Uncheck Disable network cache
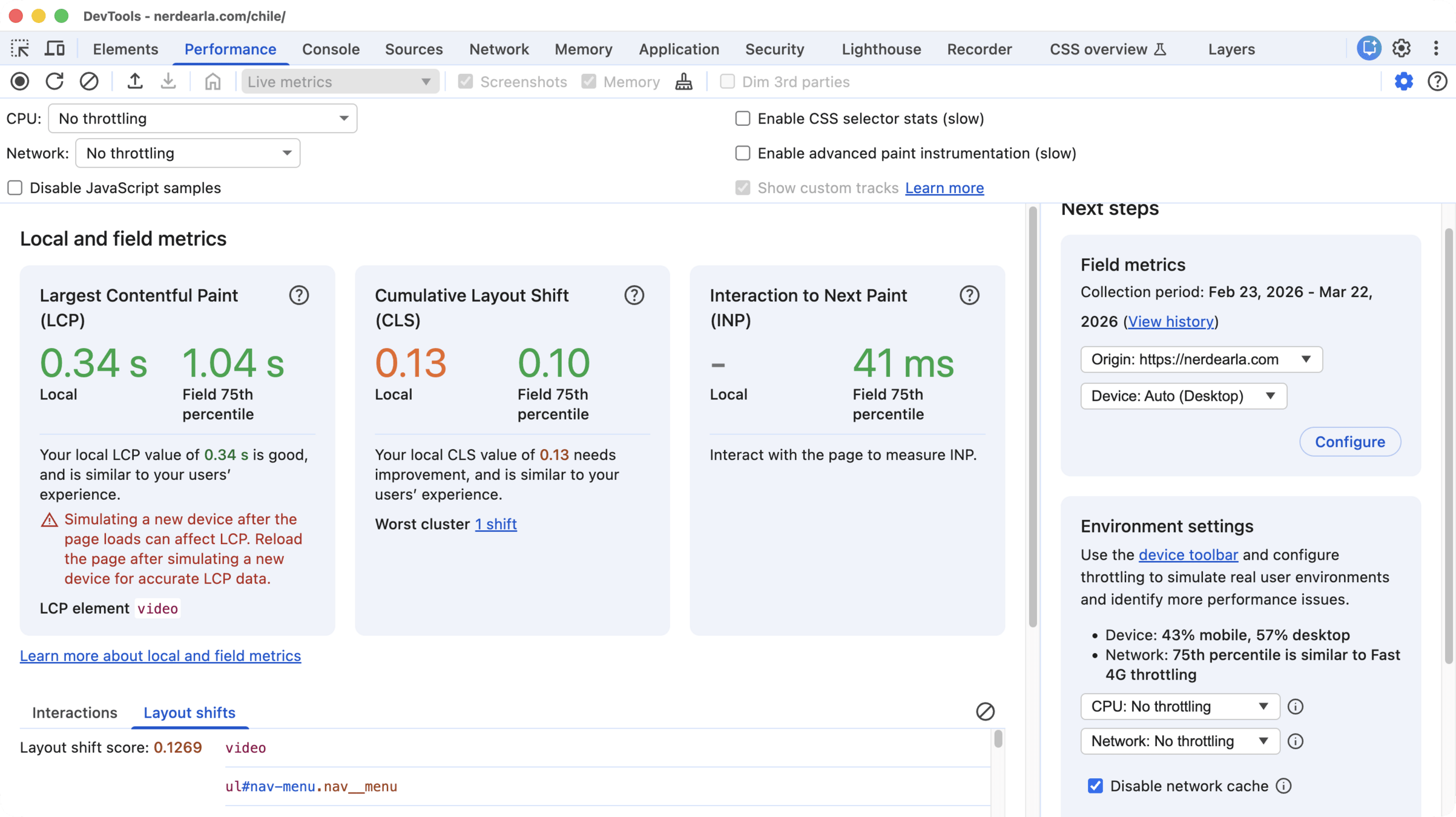The image size is (1456, 817). click(1095, 786)
